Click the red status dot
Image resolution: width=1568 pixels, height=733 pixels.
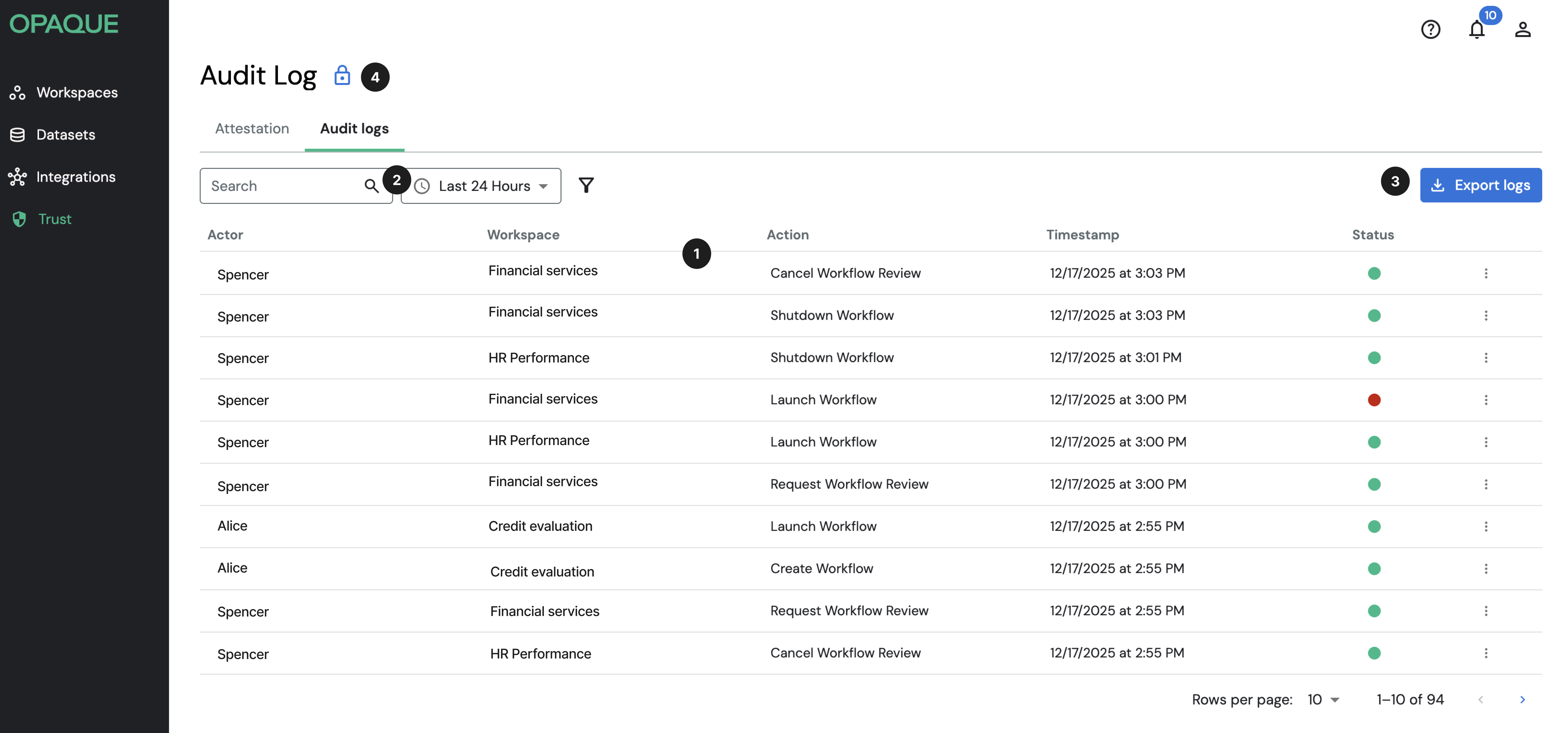[1374, 400]
